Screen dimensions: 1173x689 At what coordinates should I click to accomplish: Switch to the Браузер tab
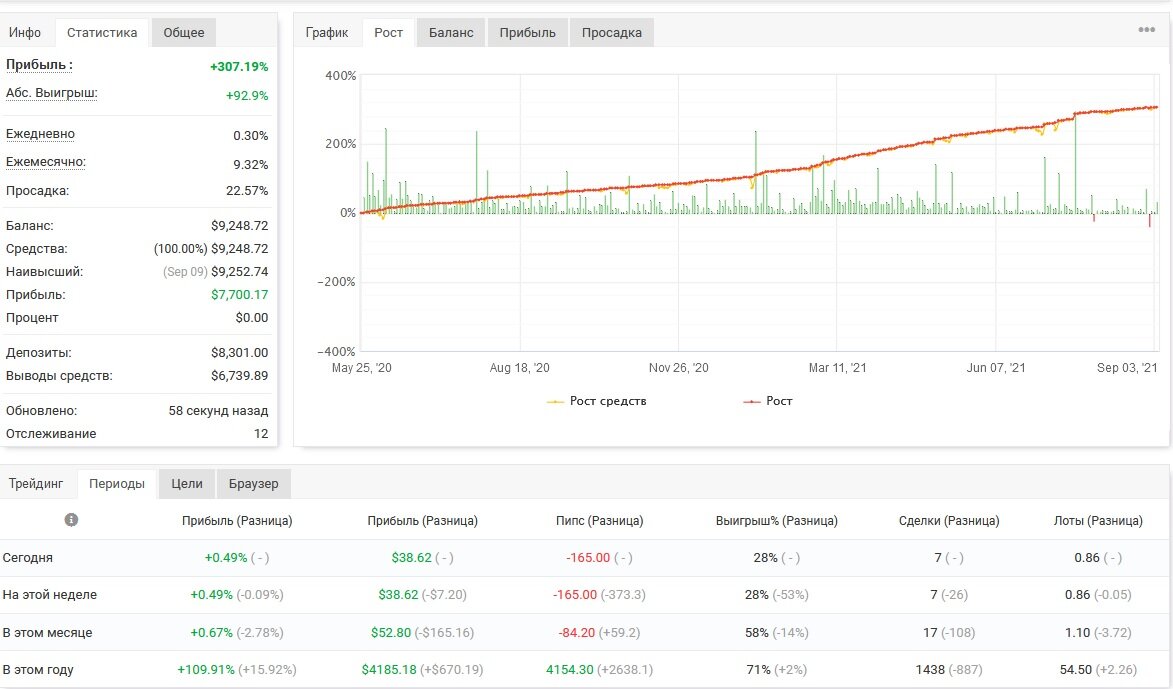[x=254, y=483]
